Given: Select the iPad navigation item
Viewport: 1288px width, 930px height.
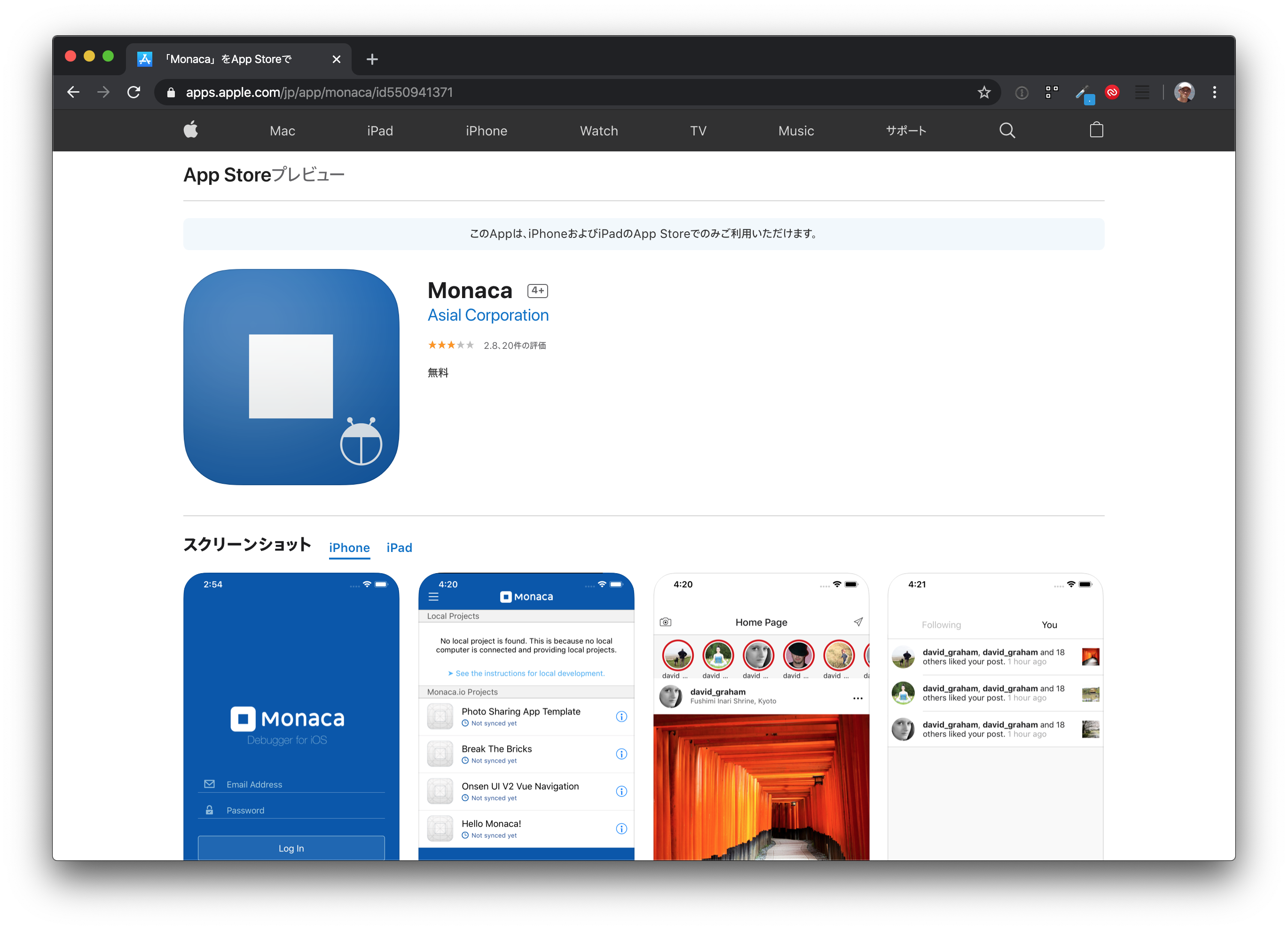Looking at the screenshot, I should 380,131.
